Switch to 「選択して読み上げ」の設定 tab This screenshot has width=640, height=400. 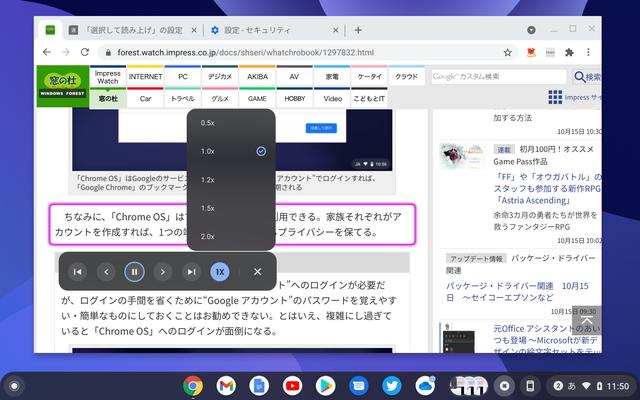click(133, 30)
